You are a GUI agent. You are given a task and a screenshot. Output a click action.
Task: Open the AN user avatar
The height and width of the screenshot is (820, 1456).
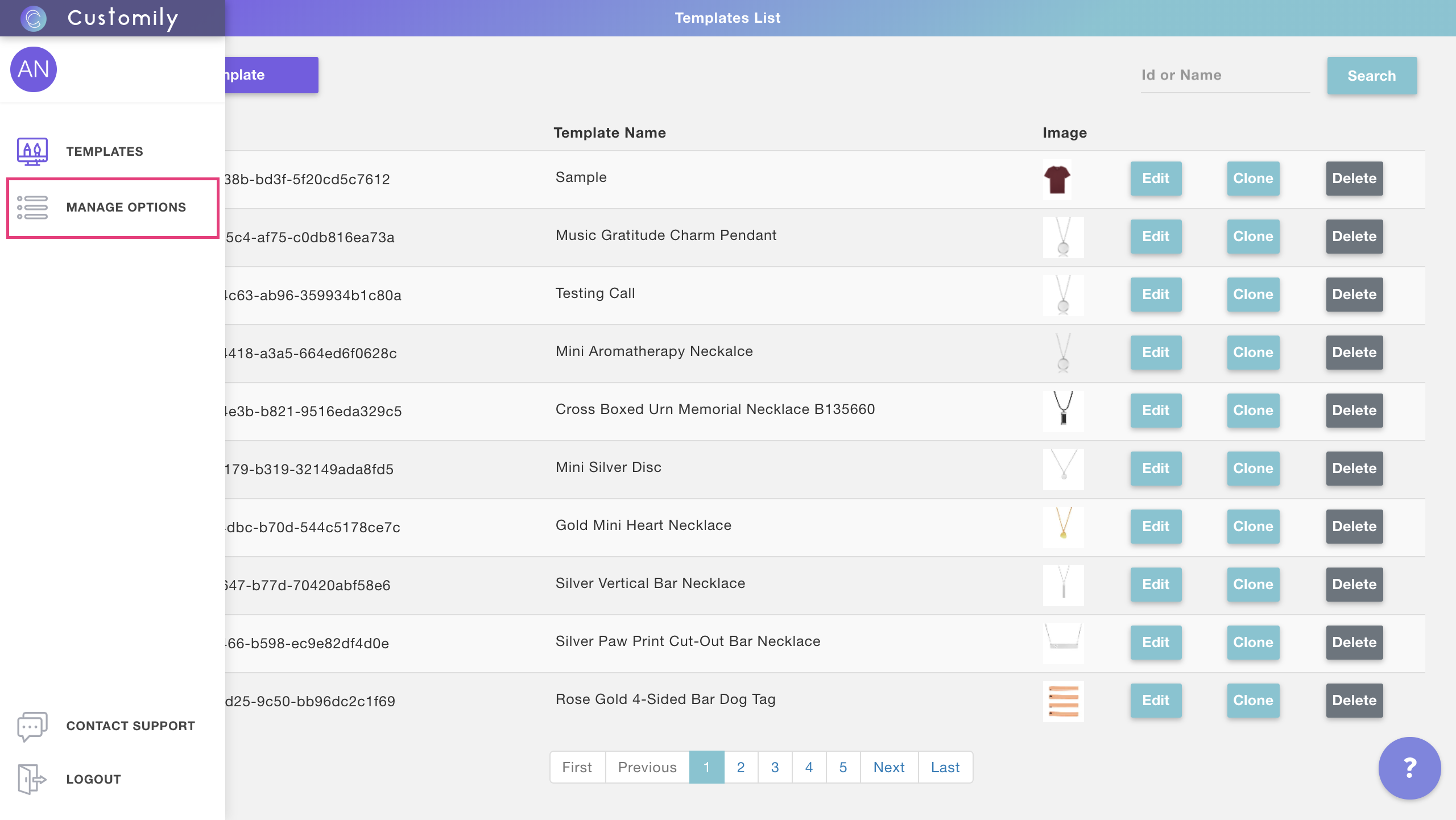click(34, 69)
